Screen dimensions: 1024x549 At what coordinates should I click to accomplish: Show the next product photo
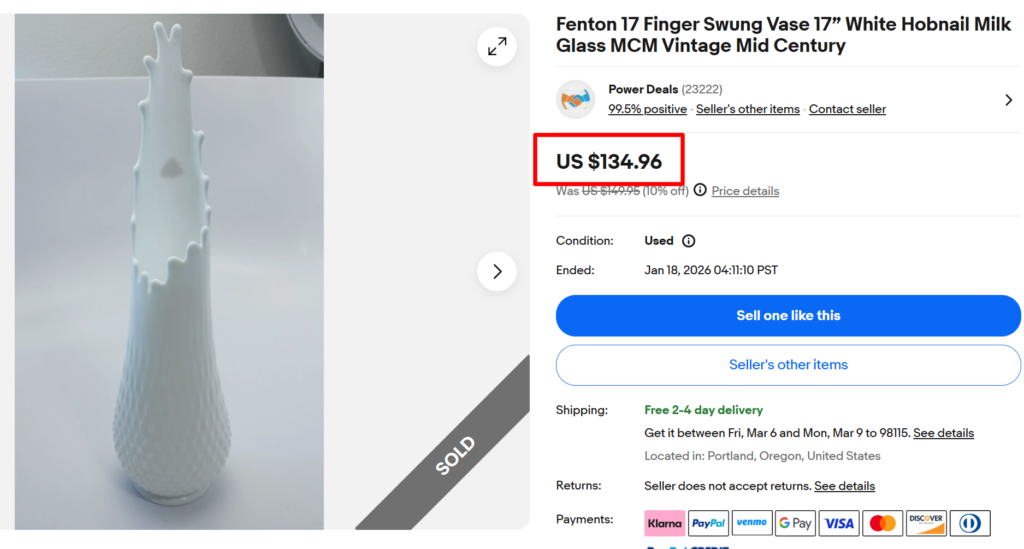pyautogui.click(x=497, y=271)
